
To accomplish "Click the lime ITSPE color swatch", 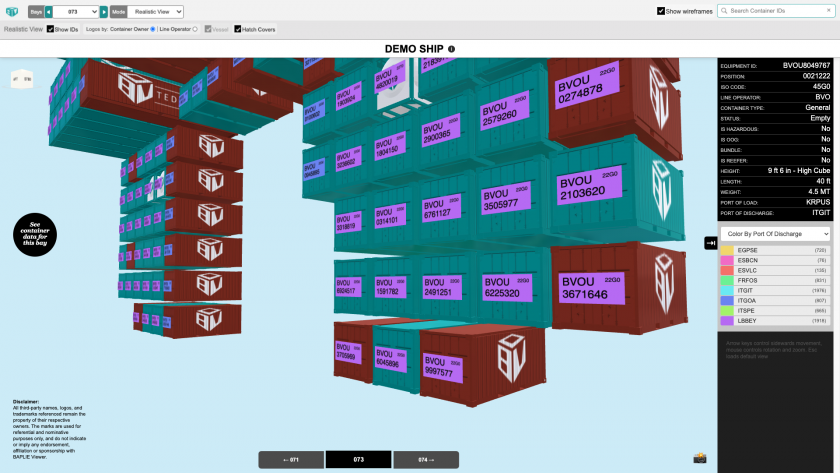I will [727, 311].
